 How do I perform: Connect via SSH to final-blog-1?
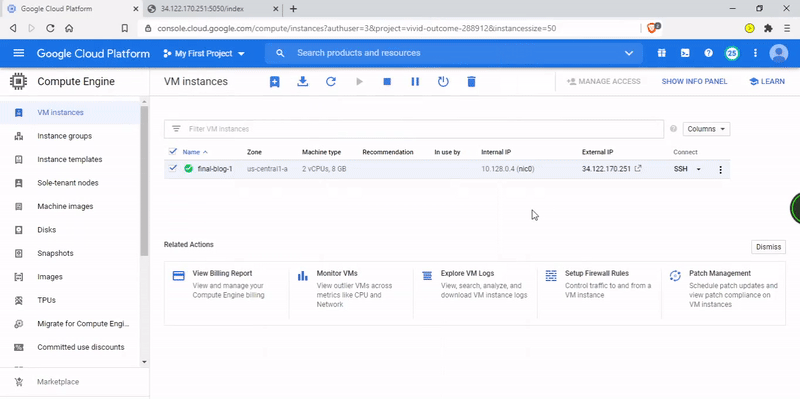tap(681, 169)
